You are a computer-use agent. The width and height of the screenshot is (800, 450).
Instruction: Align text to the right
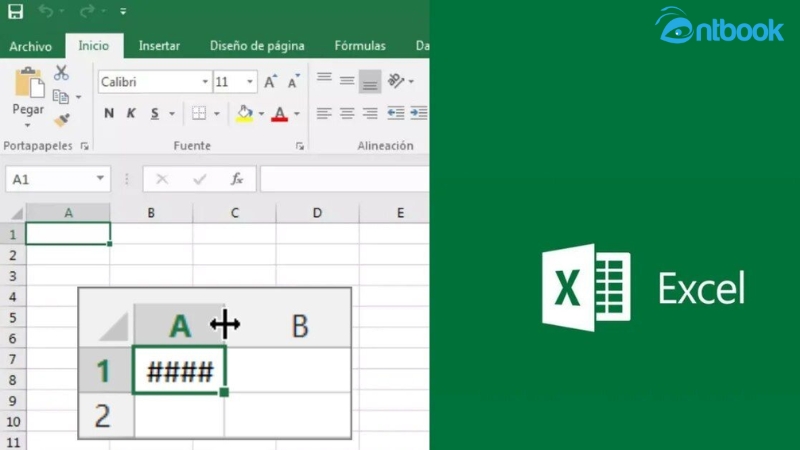(370, 113)
